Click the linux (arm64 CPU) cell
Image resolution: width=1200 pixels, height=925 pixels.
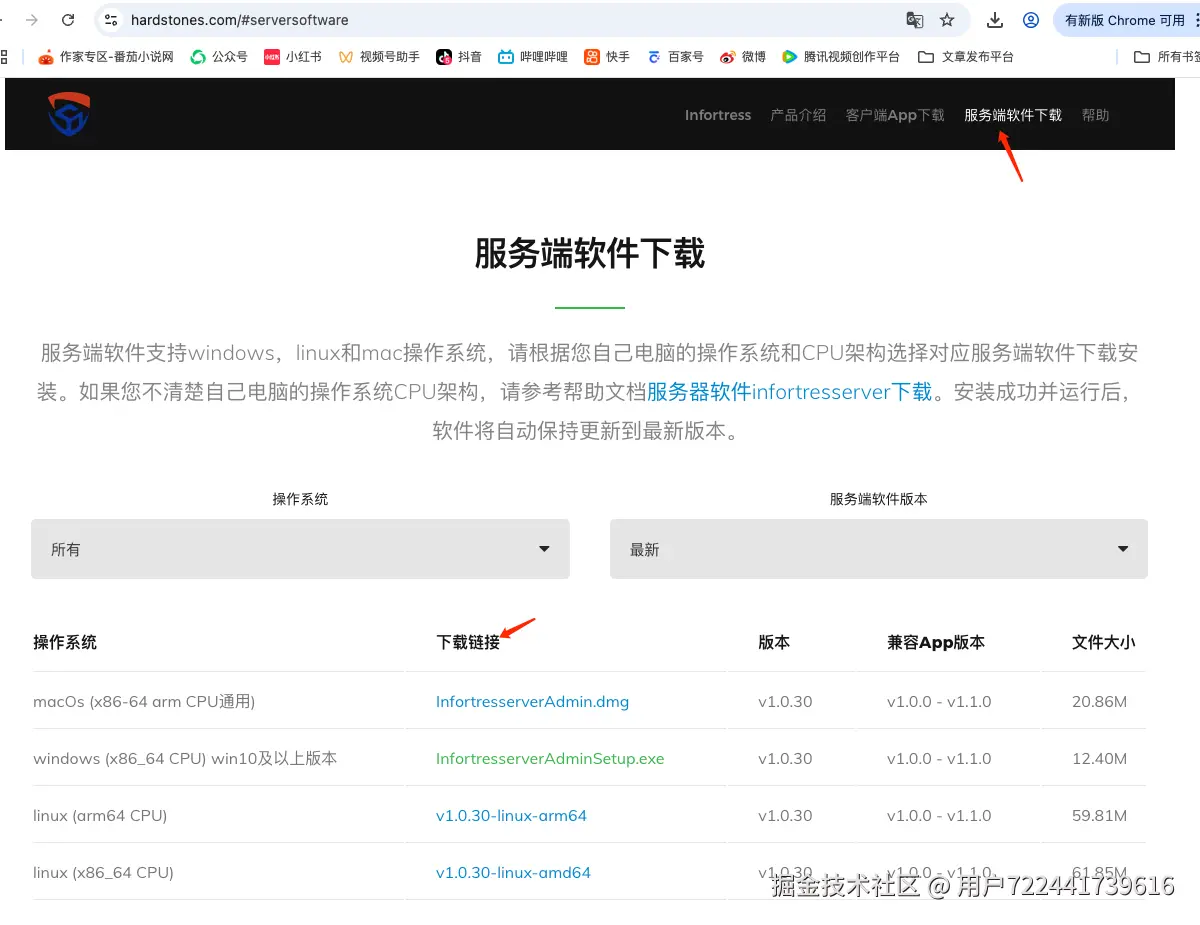(100, 816)
